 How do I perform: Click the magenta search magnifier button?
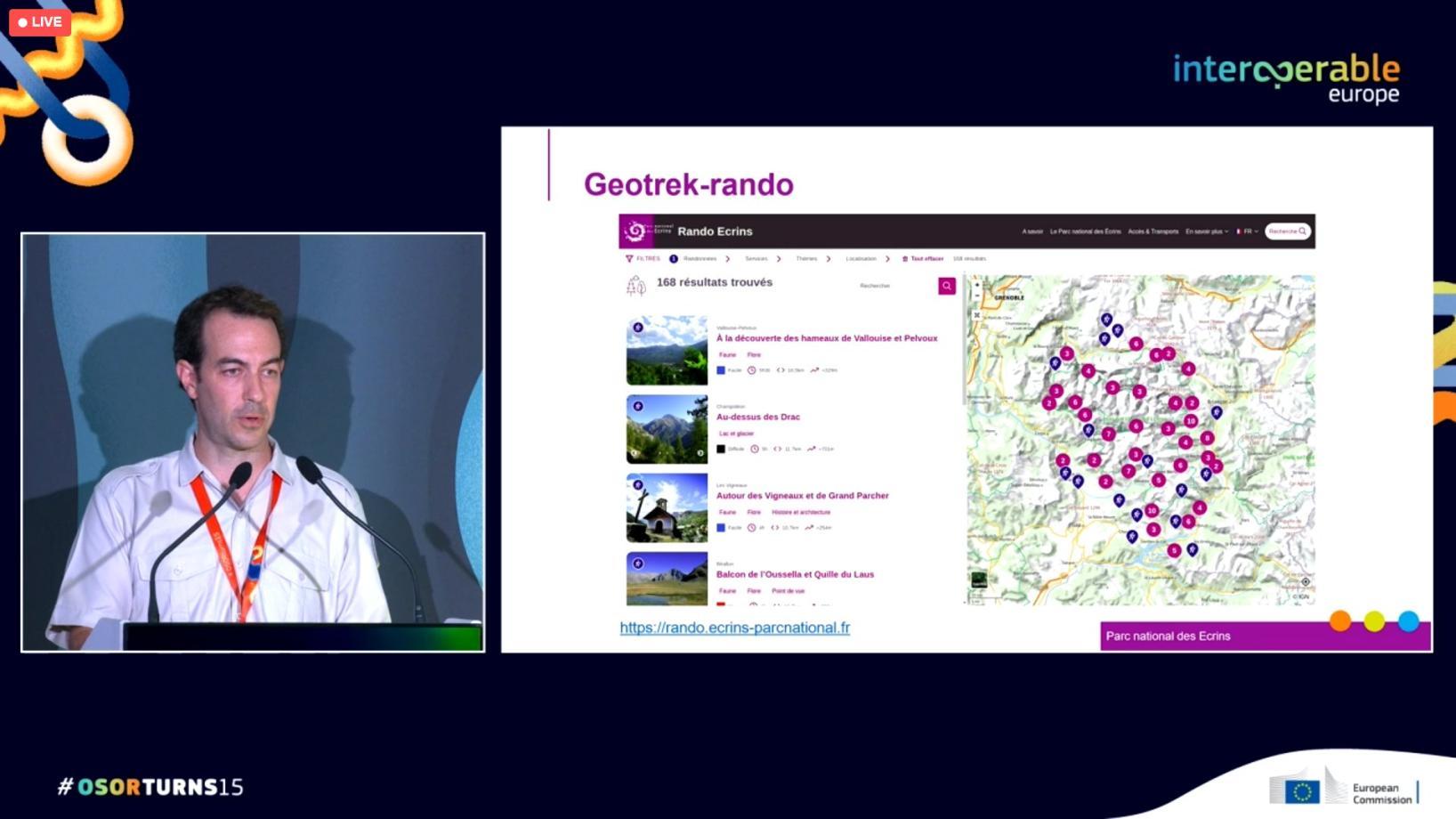[947, 286]
